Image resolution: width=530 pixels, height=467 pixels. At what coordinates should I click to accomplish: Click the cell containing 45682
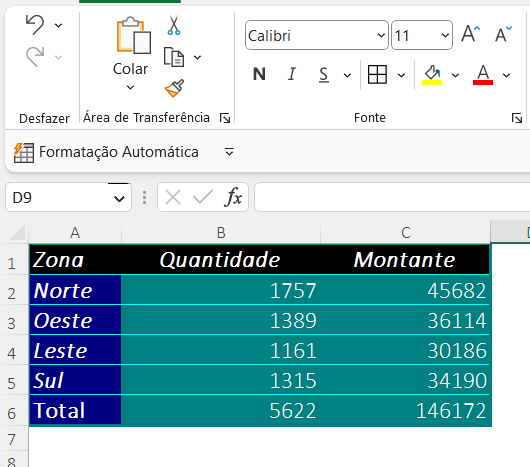tap(405, 290)
